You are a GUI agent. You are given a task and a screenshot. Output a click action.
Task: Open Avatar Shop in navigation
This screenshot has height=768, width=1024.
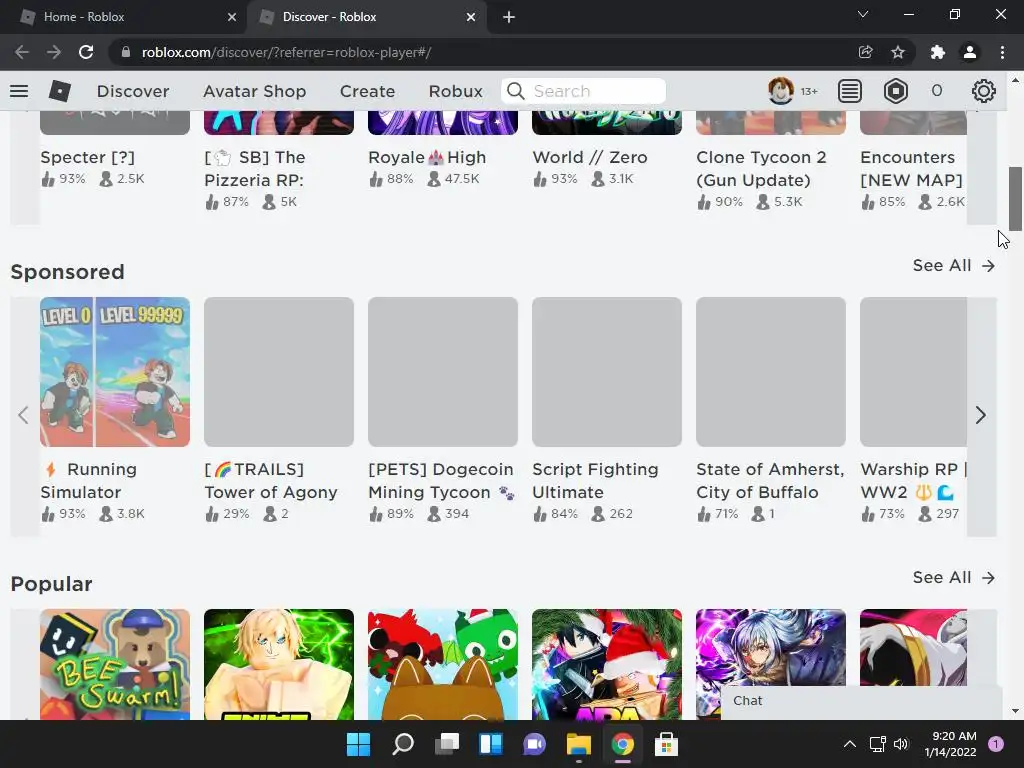point(255,91)
